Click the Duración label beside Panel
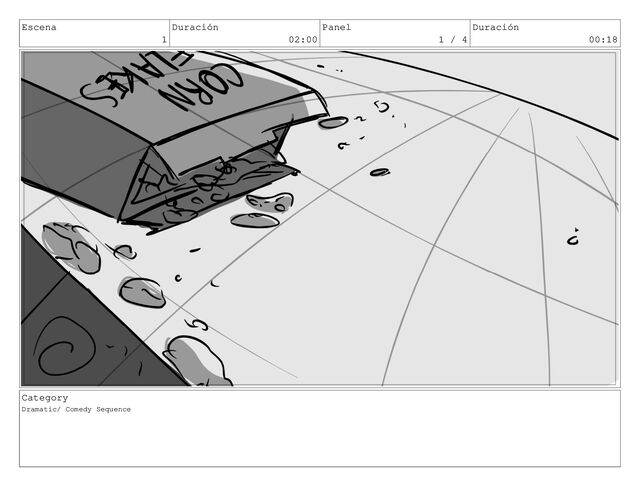Image resolution: width=640 pixels, height=496 pixels. (x=496, y=27)
